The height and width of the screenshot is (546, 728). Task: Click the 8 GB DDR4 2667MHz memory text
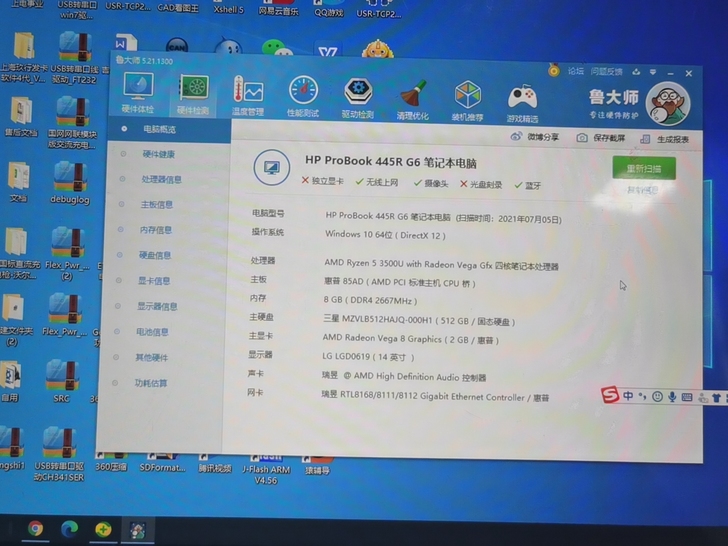[x=370, y=300]
